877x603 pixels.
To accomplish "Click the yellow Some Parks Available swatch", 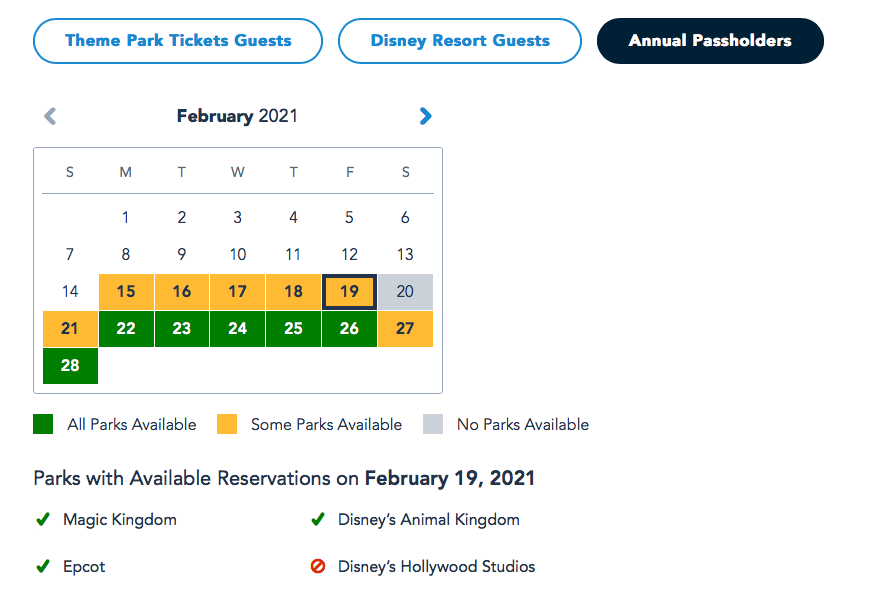I will [x=227, y=424].
